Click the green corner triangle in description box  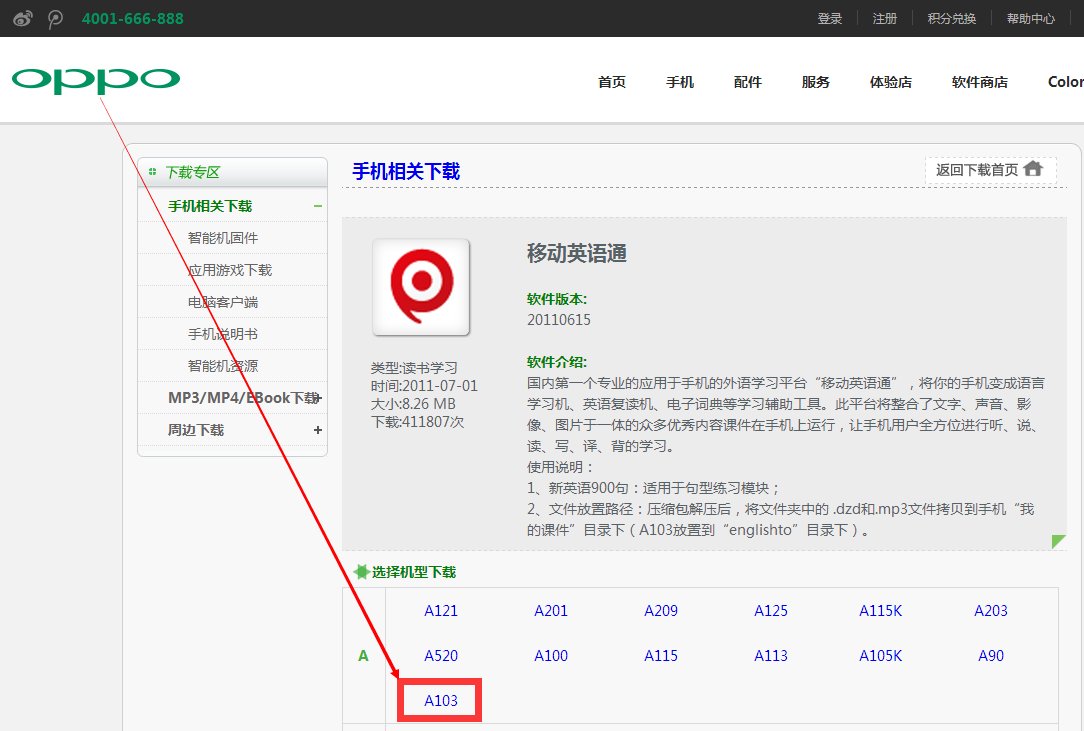point(1058,542)
